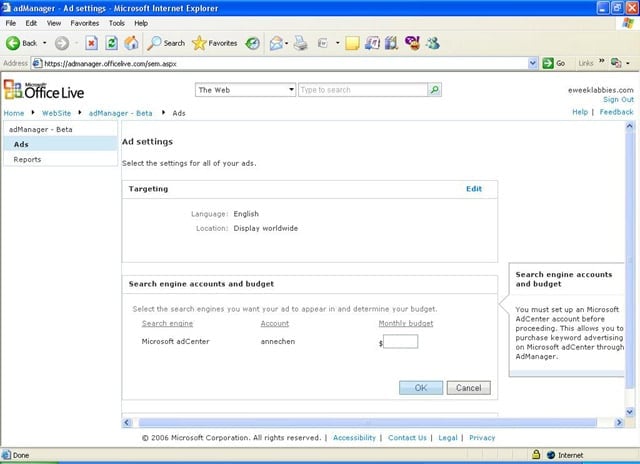Click the padlock security icon in status bar

536,454
